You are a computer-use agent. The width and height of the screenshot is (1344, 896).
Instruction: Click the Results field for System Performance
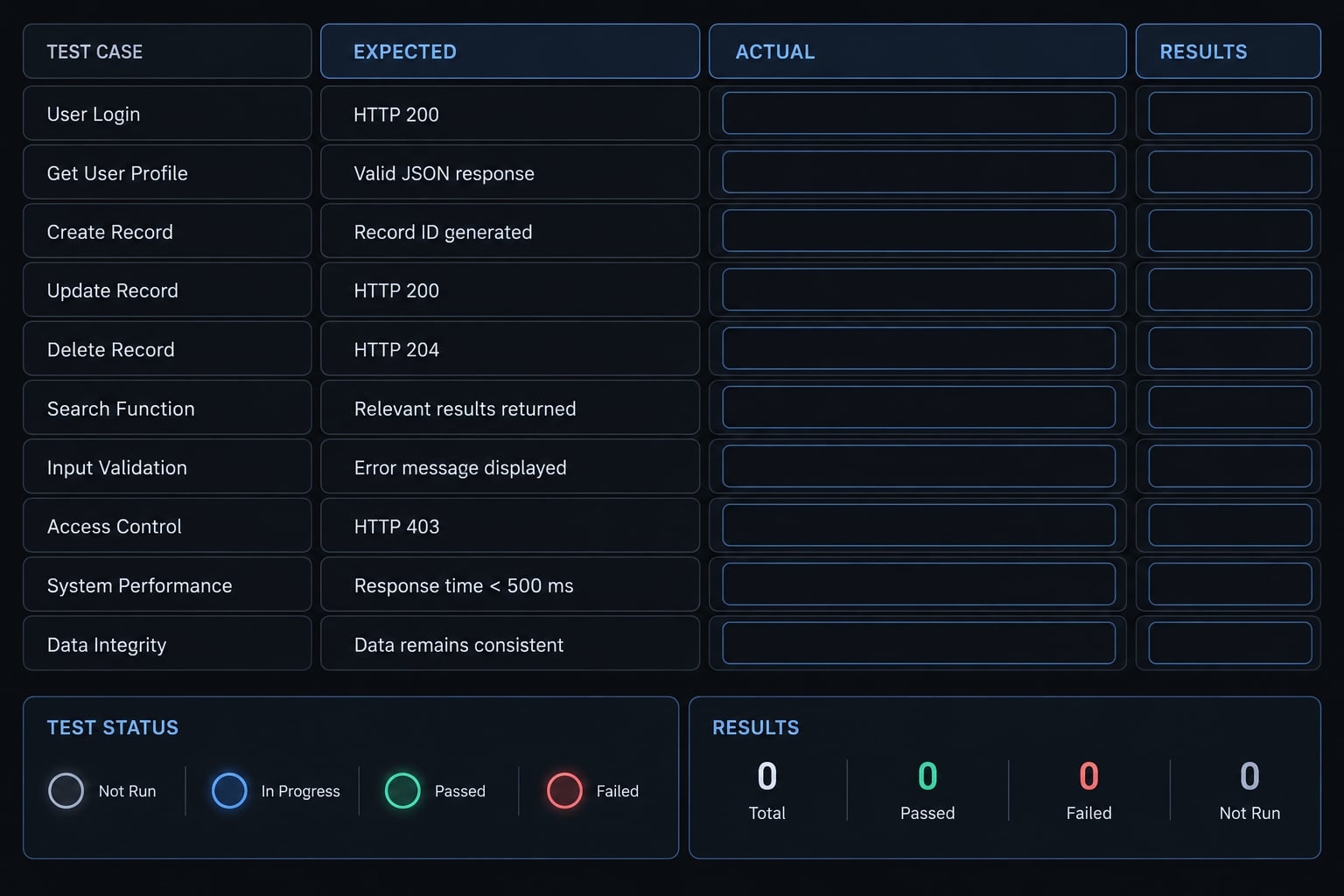[1229, 584]
